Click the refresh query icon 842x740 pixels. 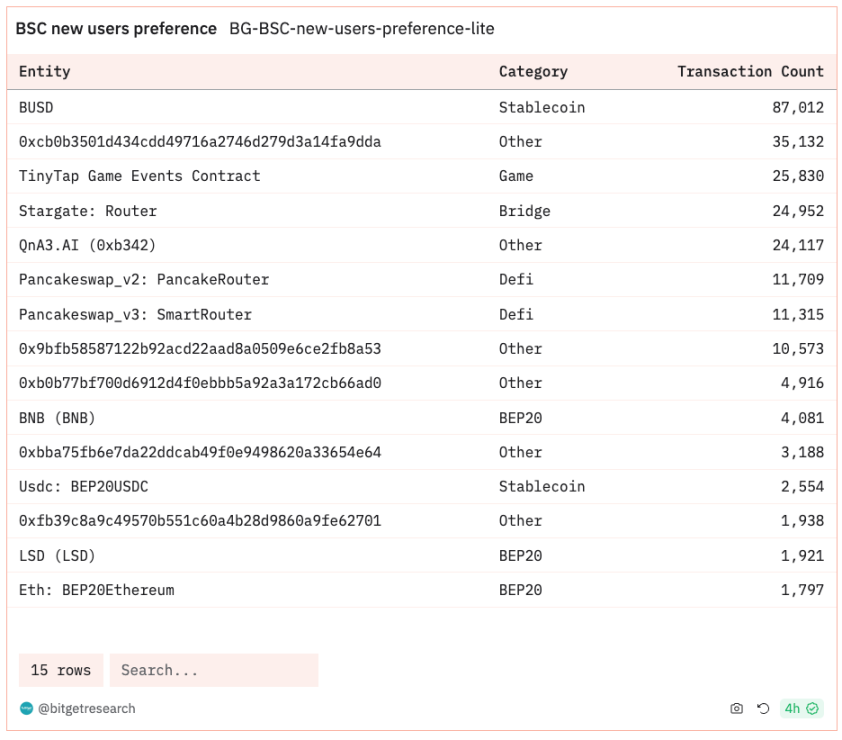point(763,708)
